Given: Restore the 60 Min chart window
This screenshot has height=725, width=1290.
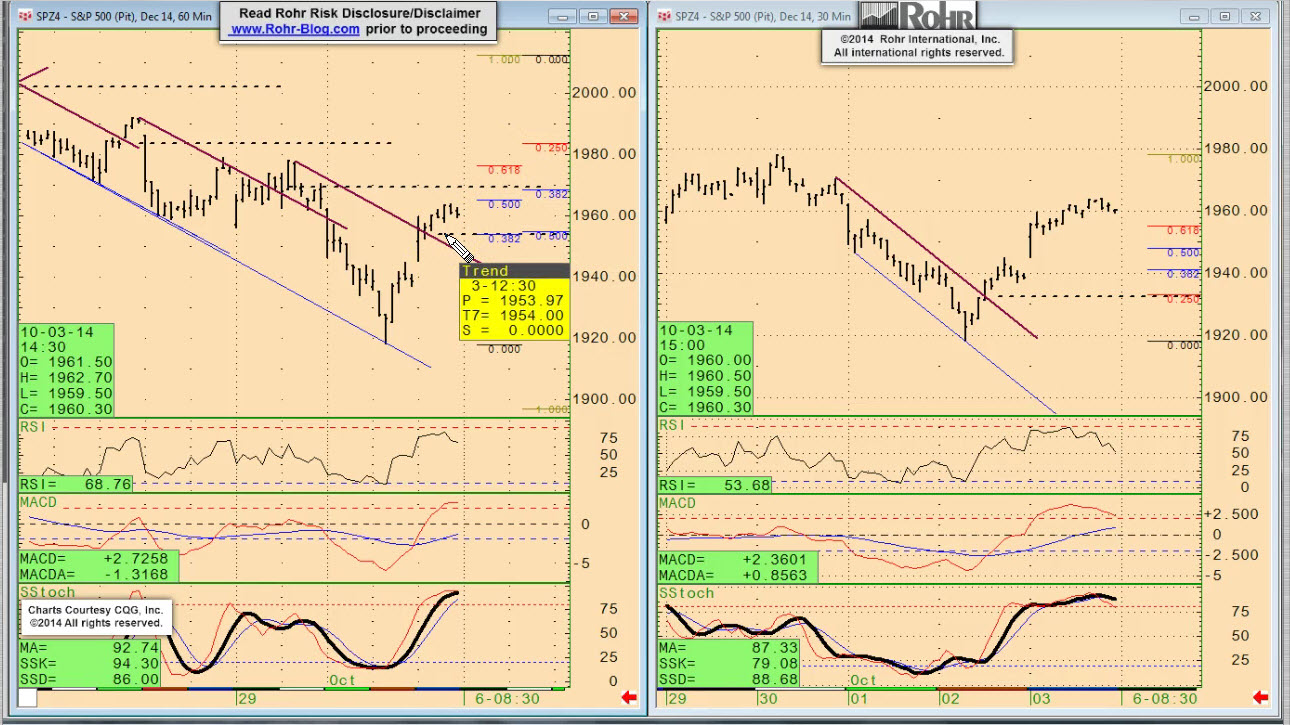Looking at the screenshot, I should coord(593,16).
